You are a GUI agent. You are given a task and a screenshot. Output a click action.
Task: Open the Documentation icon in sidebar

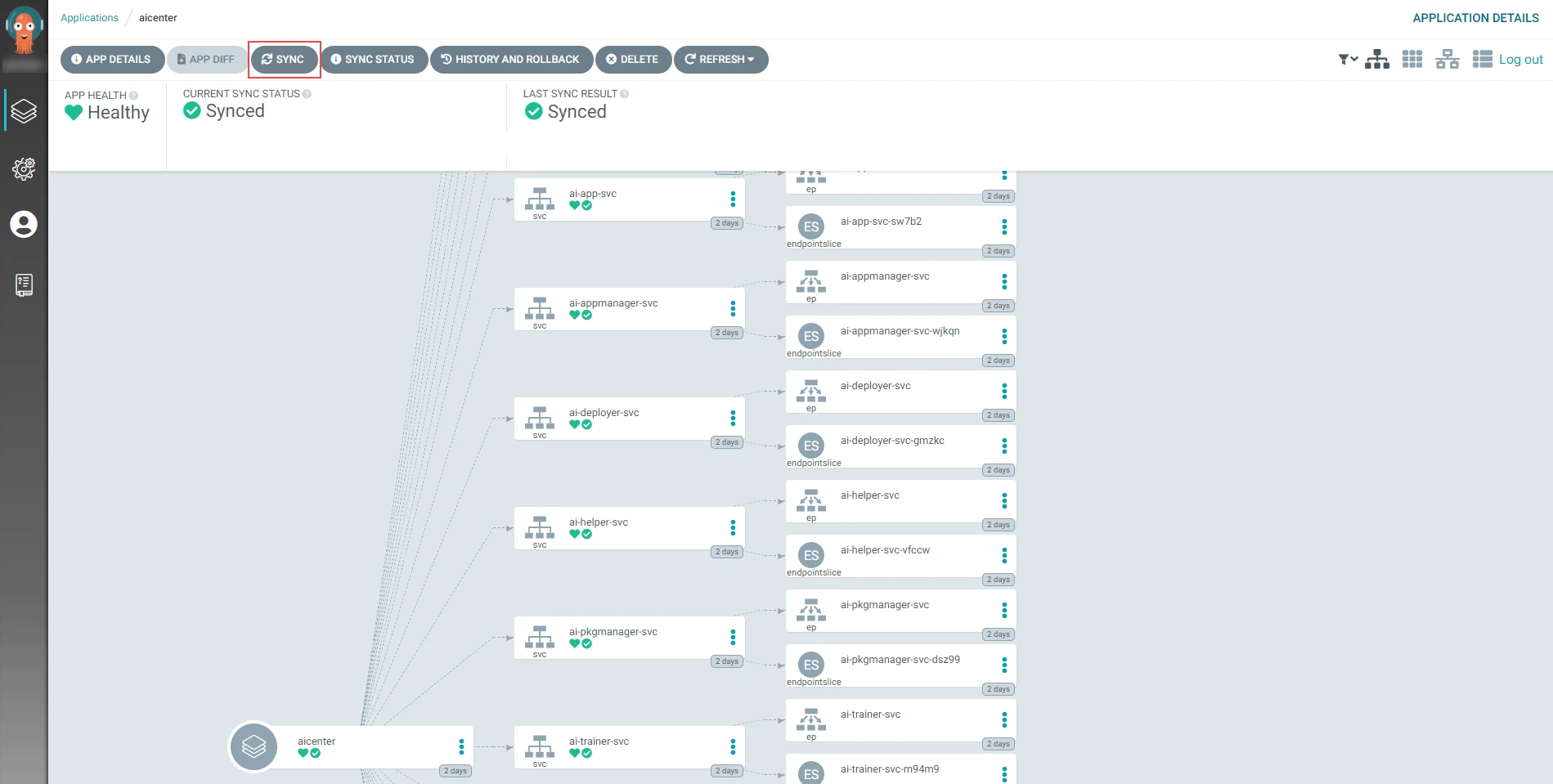[24, 284]
